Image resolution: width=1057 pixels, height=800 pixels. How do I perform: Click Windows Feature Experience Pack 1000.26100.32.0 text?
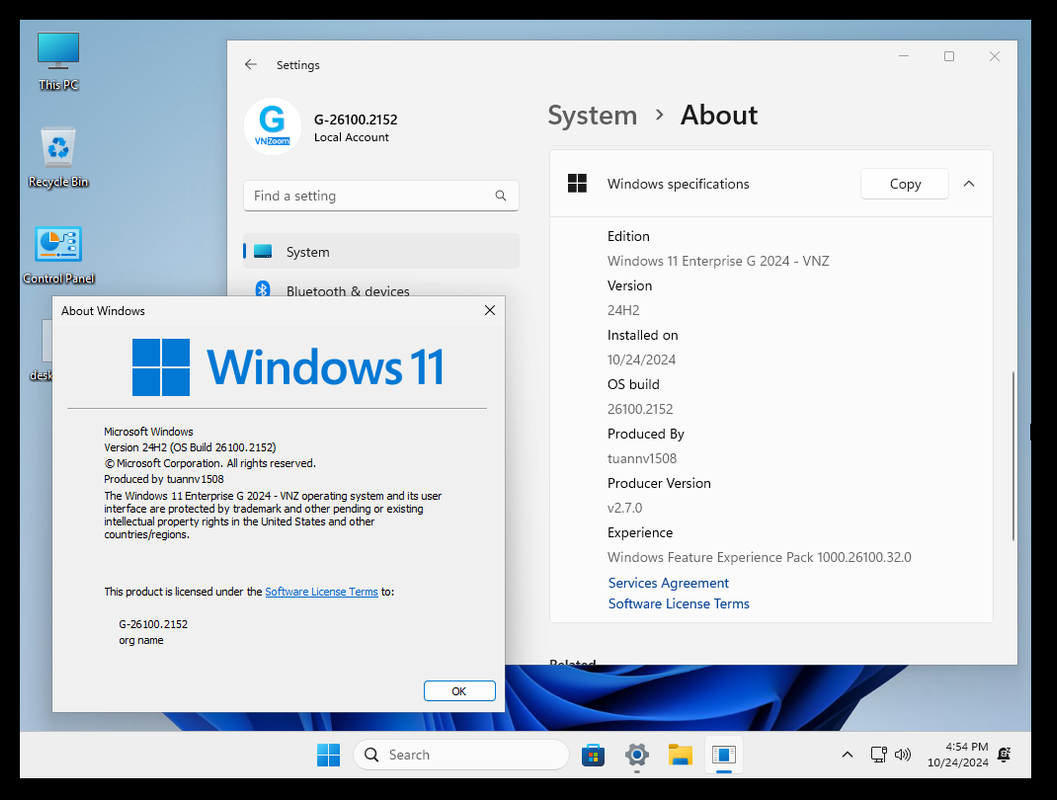coord(759,557)
